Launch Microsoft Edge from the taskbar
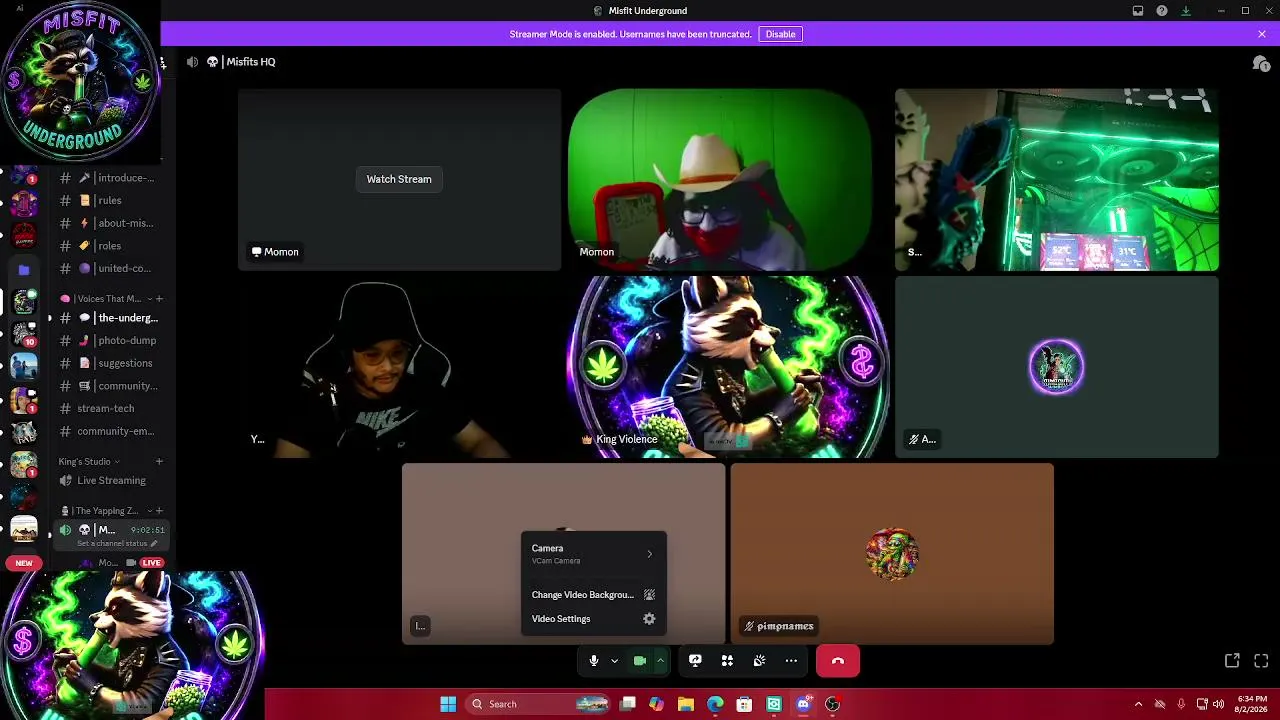Viewport: 1280px width, 720px height. [715, 704]
